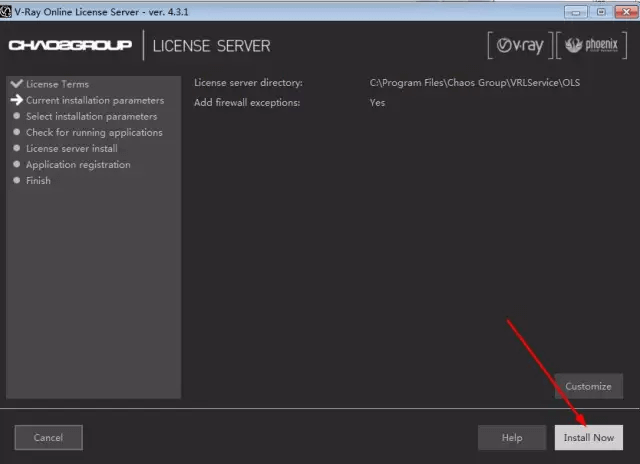Maximize the license server installer window
The height and width of the screenshot is (464, 640).
[x=601, y=12]
